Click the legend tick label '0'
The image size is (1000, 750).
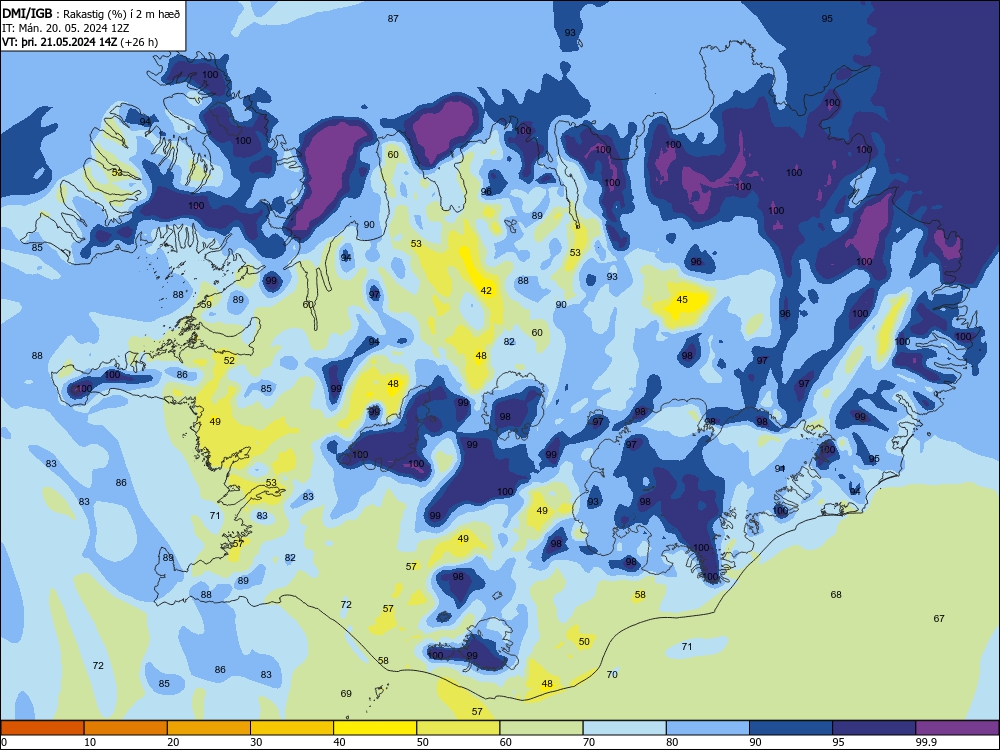[4, 742]
